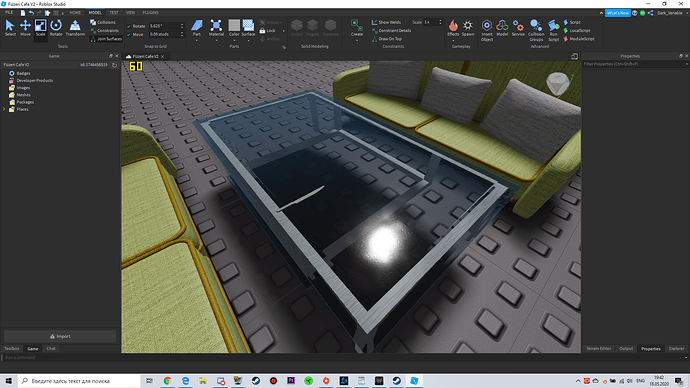Insert a LocalScript
Image resolution: width=690 pixels, height=388 pixels.
[x=577, y=30]
